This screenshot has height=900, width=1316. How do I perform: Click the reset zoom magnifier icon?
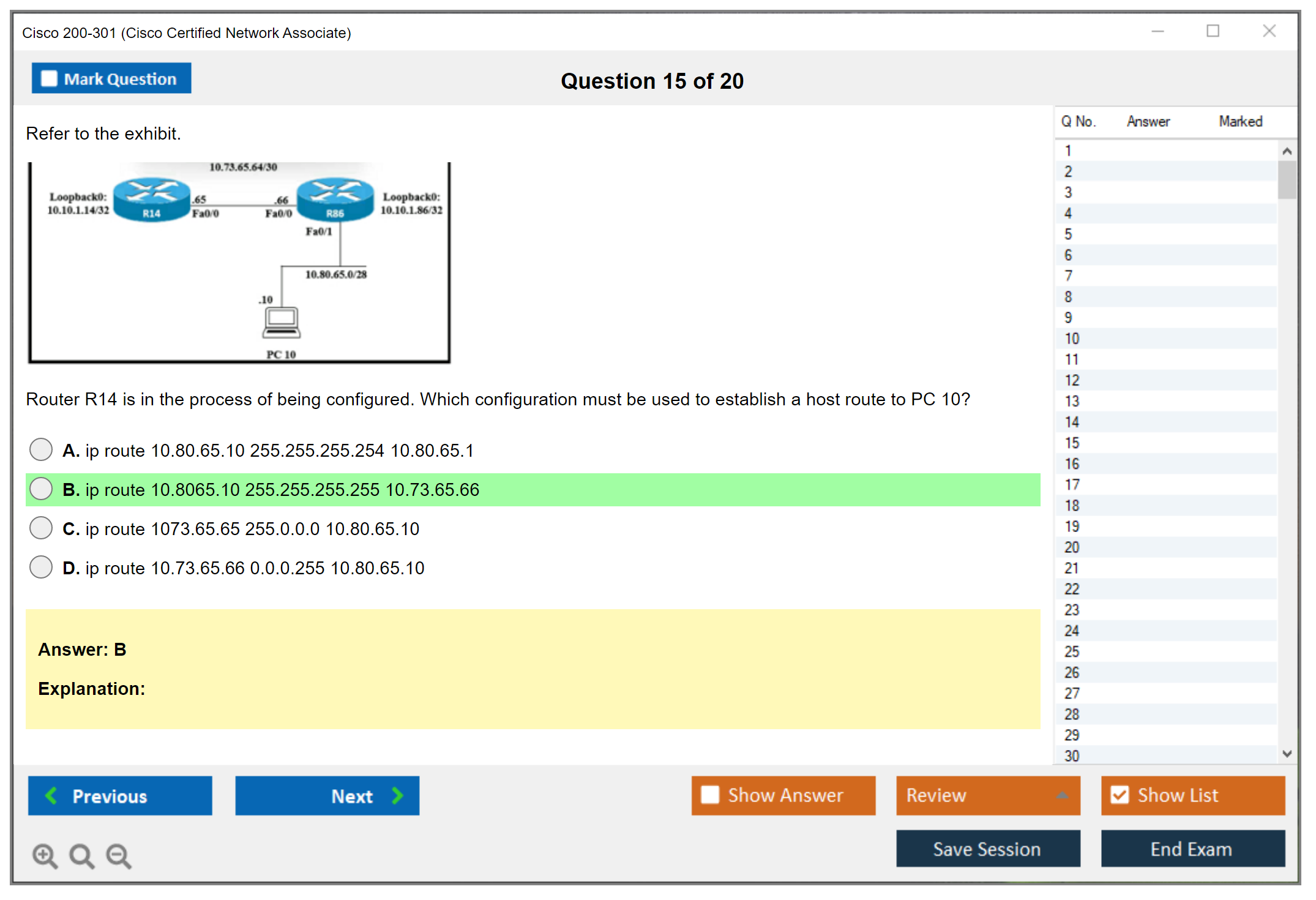coord(81,855)
